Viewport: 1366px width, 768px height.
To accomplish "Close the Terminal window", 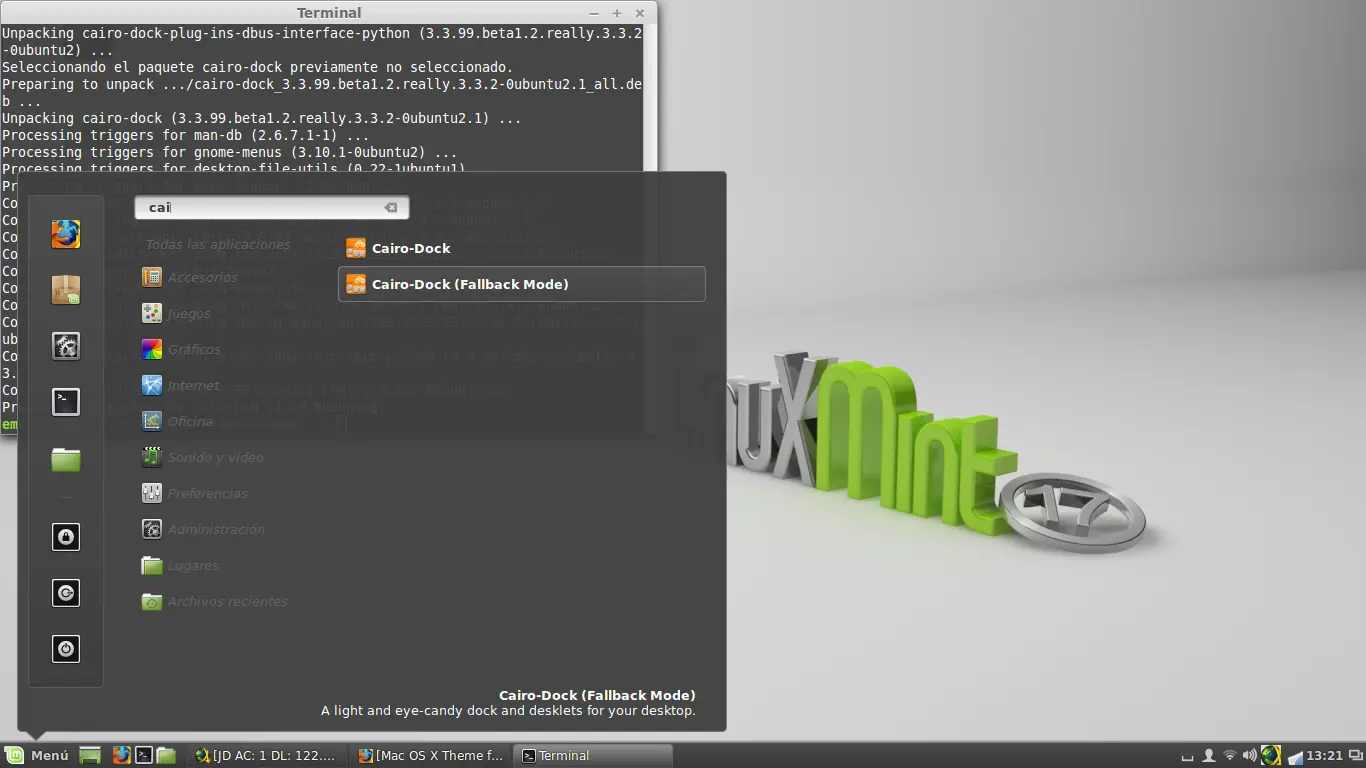I will pos(638,13).
